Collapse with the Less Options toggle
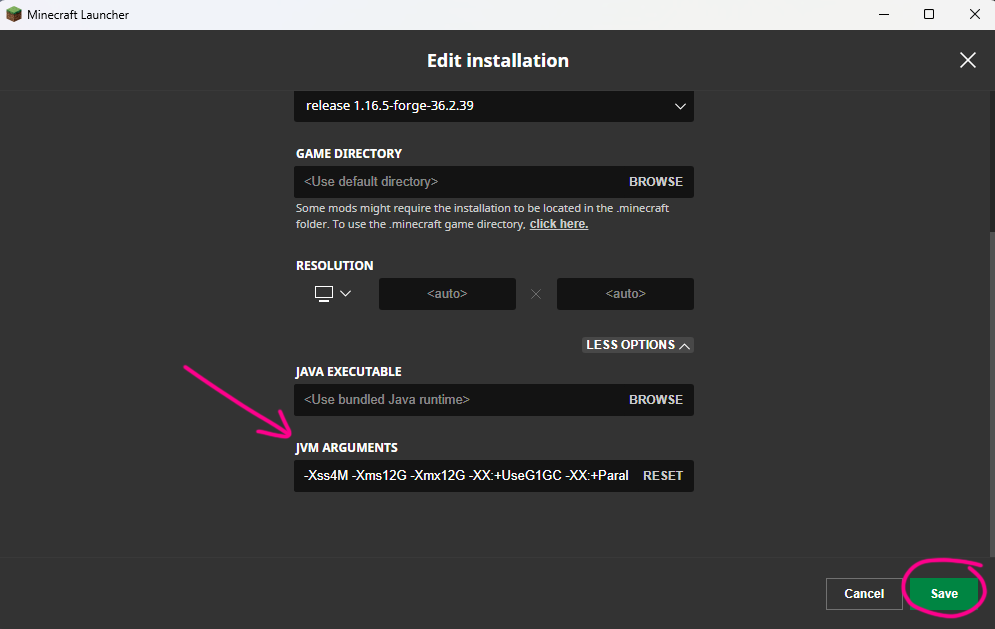Viewport: 995px width, 629px height. pyautogui.click(x=638, y=345)
